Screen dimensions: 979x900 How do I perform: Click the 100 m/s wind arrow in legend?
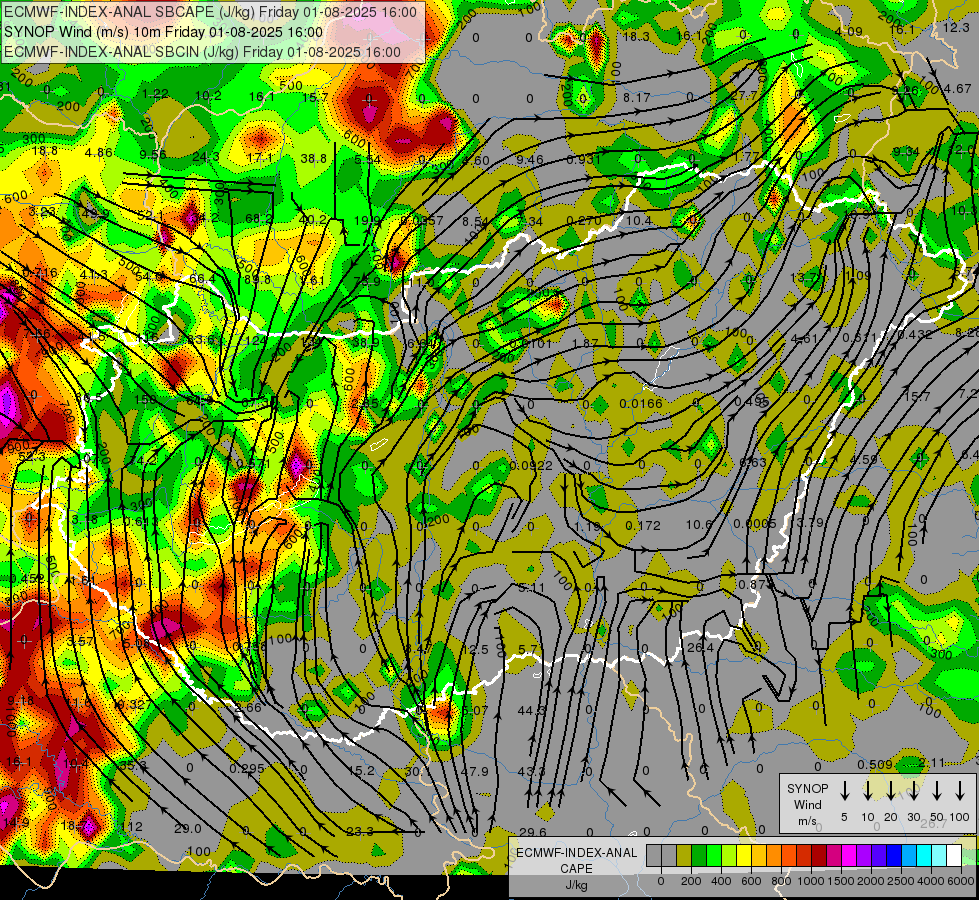click(x=960, y=790)
